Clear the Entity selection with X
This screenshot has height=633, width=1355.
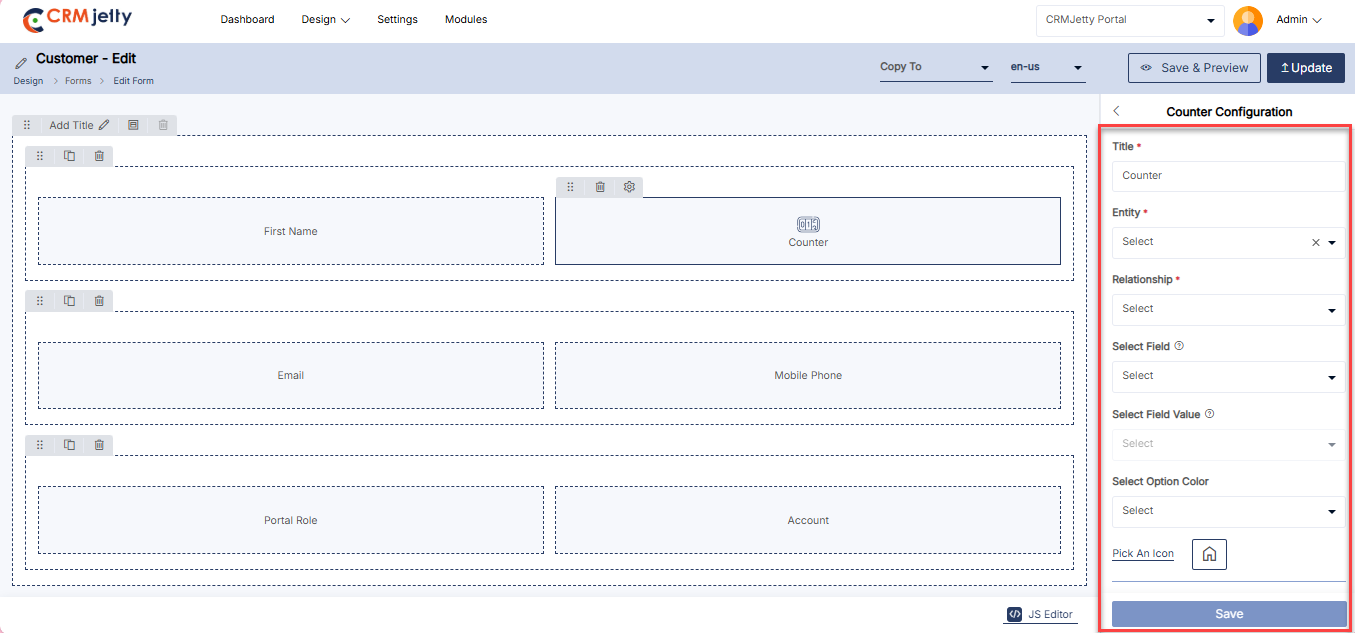pyautogui.click(x=1316, y=242)
